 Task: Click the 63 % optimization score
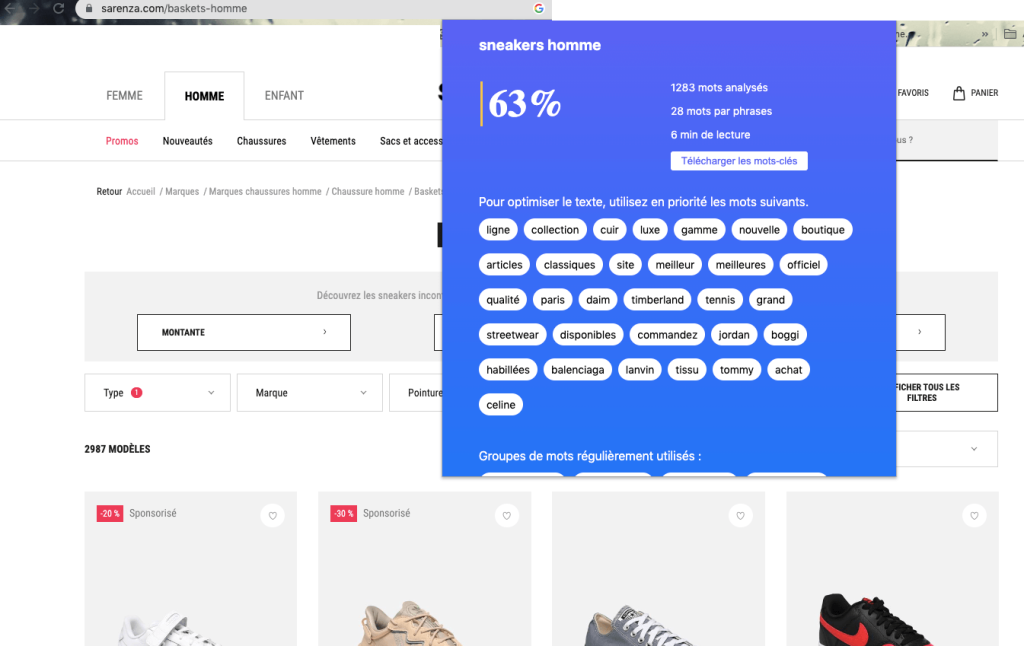pyautogui.click(x=524, y=104)
